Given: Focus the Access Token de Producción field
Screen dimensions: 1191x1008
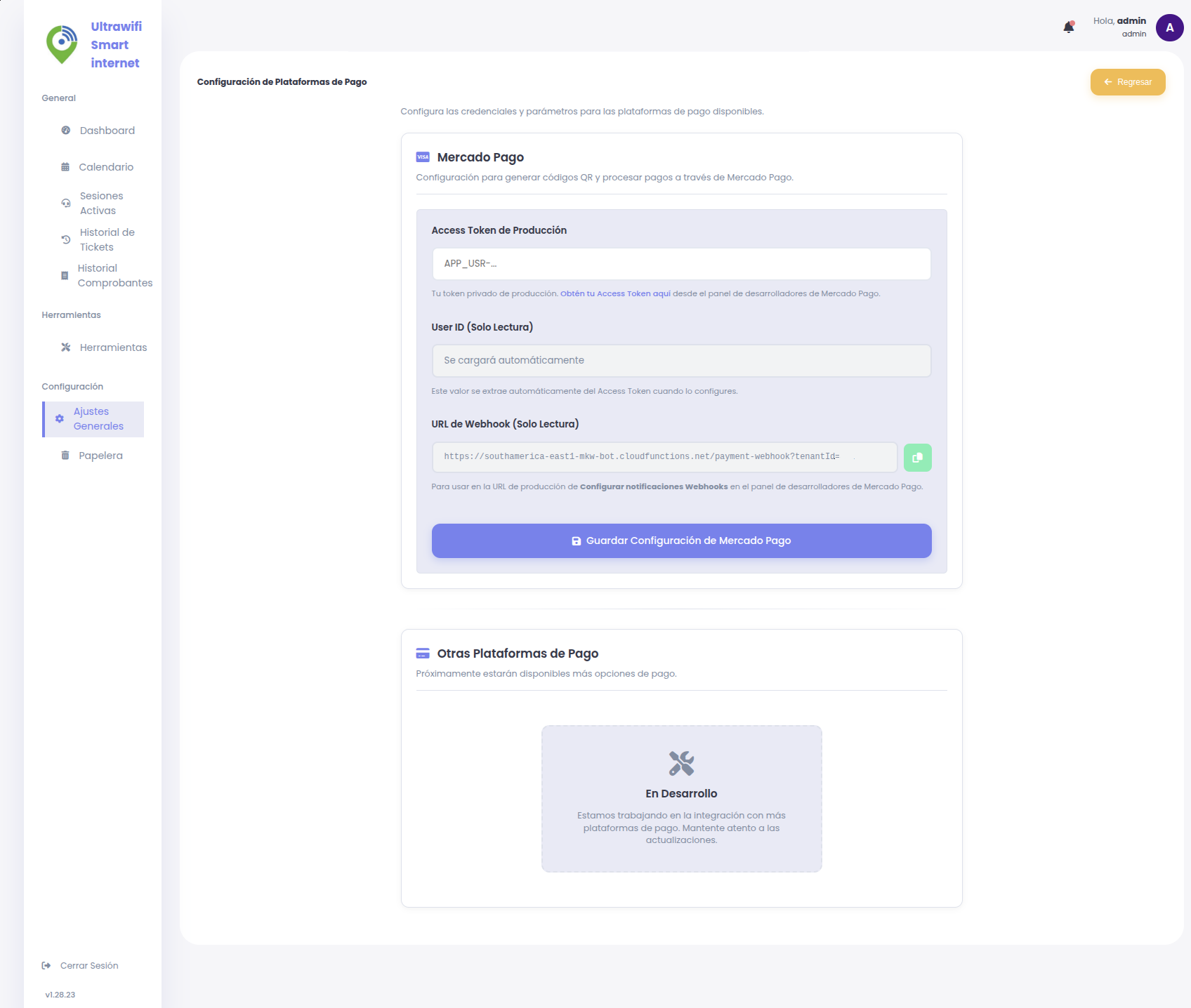Looking at the screenshot, I should click(x=681, y=264).
